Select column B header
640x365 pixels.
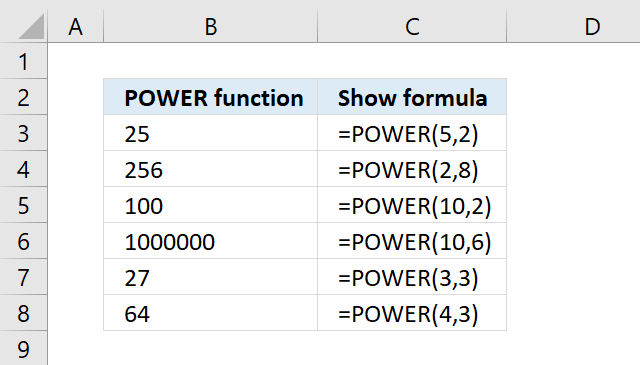click(x=211, y=26)
